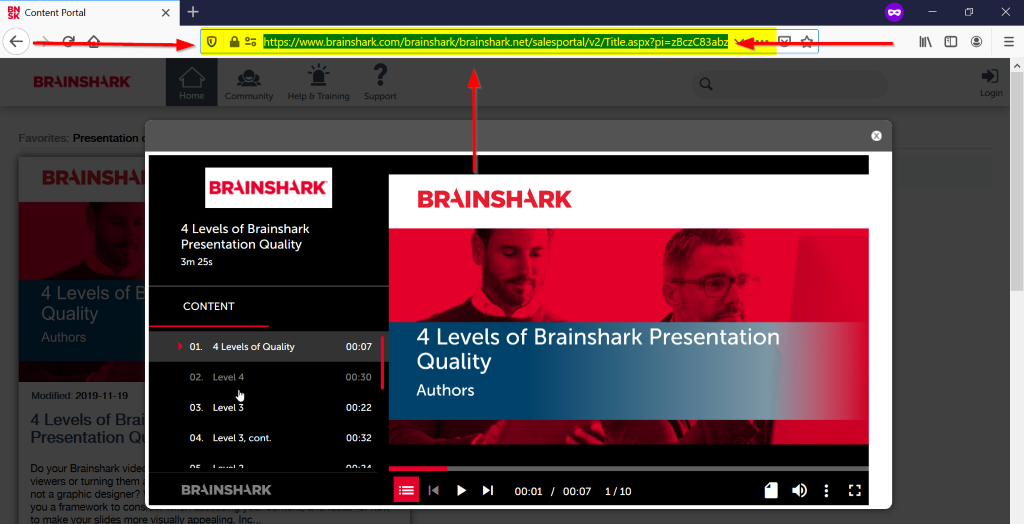The width and height of the screenshot is (1024, 524).
Task: Open the Firefox library icon
Action: (925, 42)
